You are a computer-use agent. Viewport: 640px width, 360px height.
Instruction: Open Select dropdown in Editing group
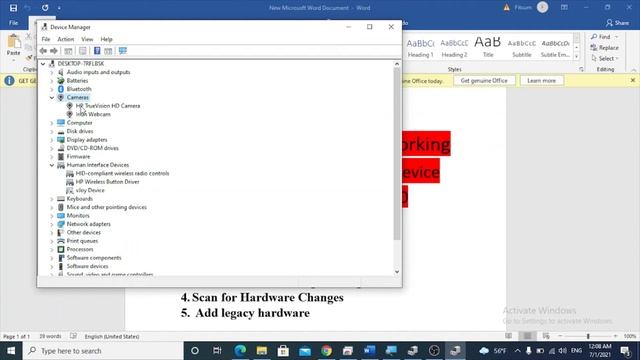tap(604, 58)
